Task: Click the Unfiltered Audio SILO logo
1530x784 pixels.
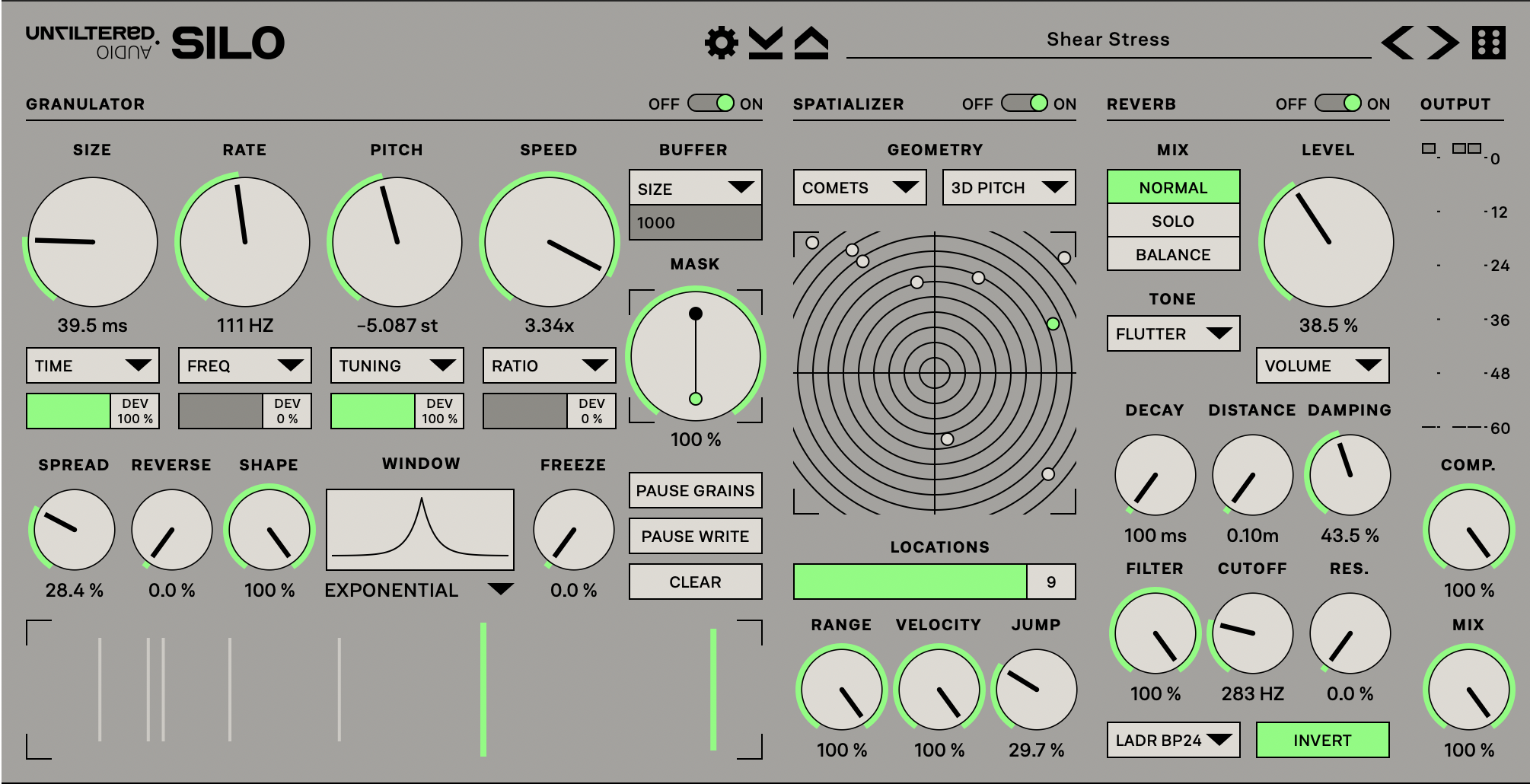Action: (155, 43)
